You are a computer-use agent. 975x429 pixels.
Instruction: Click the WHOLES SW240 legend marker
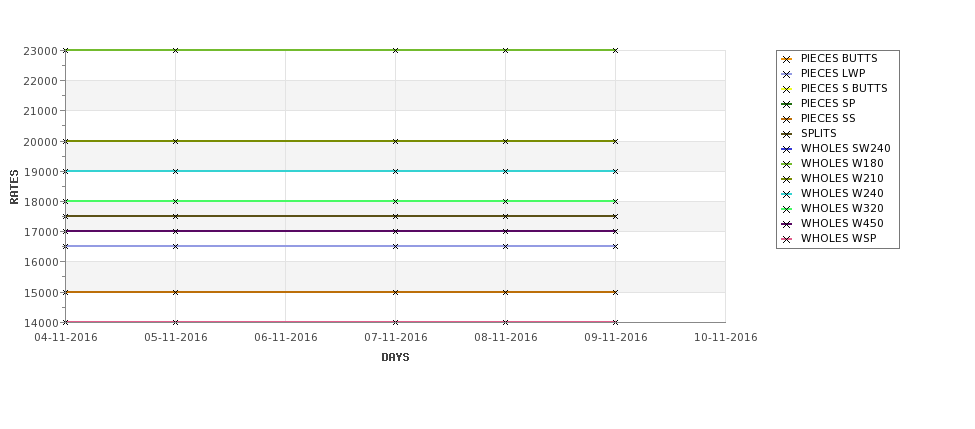click(787, 149)
